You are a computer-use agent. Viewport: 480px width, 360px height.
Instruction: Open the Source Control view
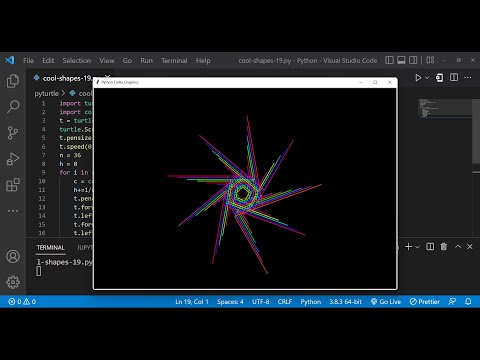[13, 133]
